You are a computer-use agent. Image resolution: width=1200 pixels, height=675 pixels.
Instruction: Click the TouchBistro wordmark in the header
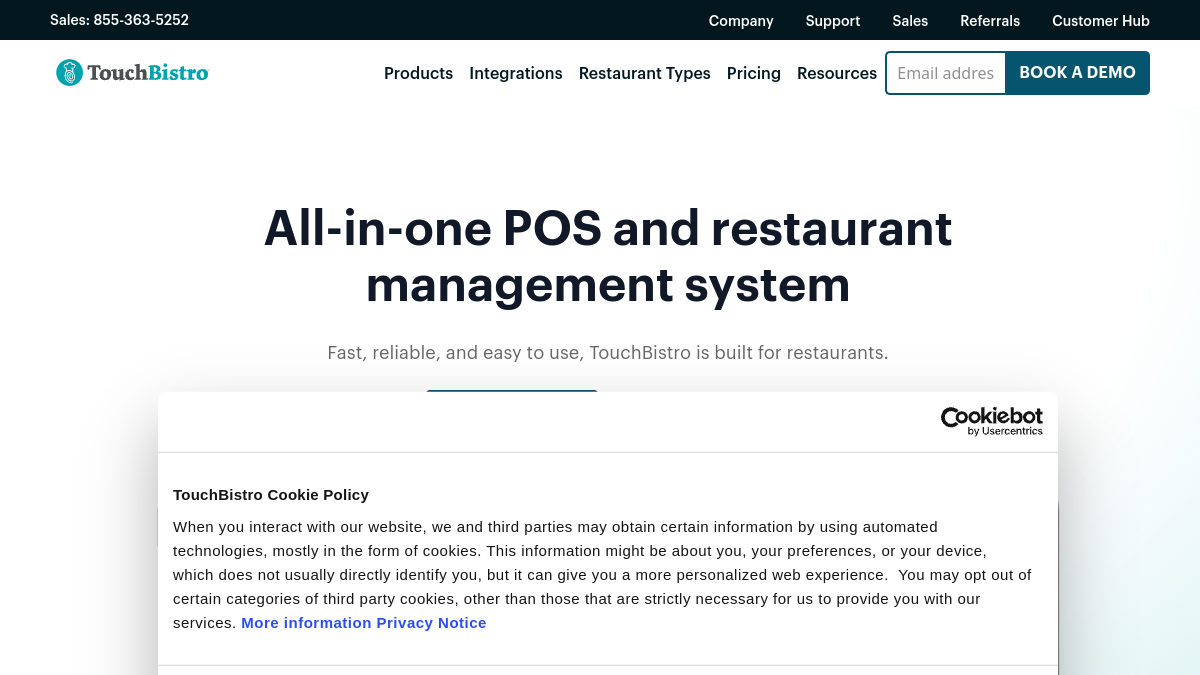148,72
